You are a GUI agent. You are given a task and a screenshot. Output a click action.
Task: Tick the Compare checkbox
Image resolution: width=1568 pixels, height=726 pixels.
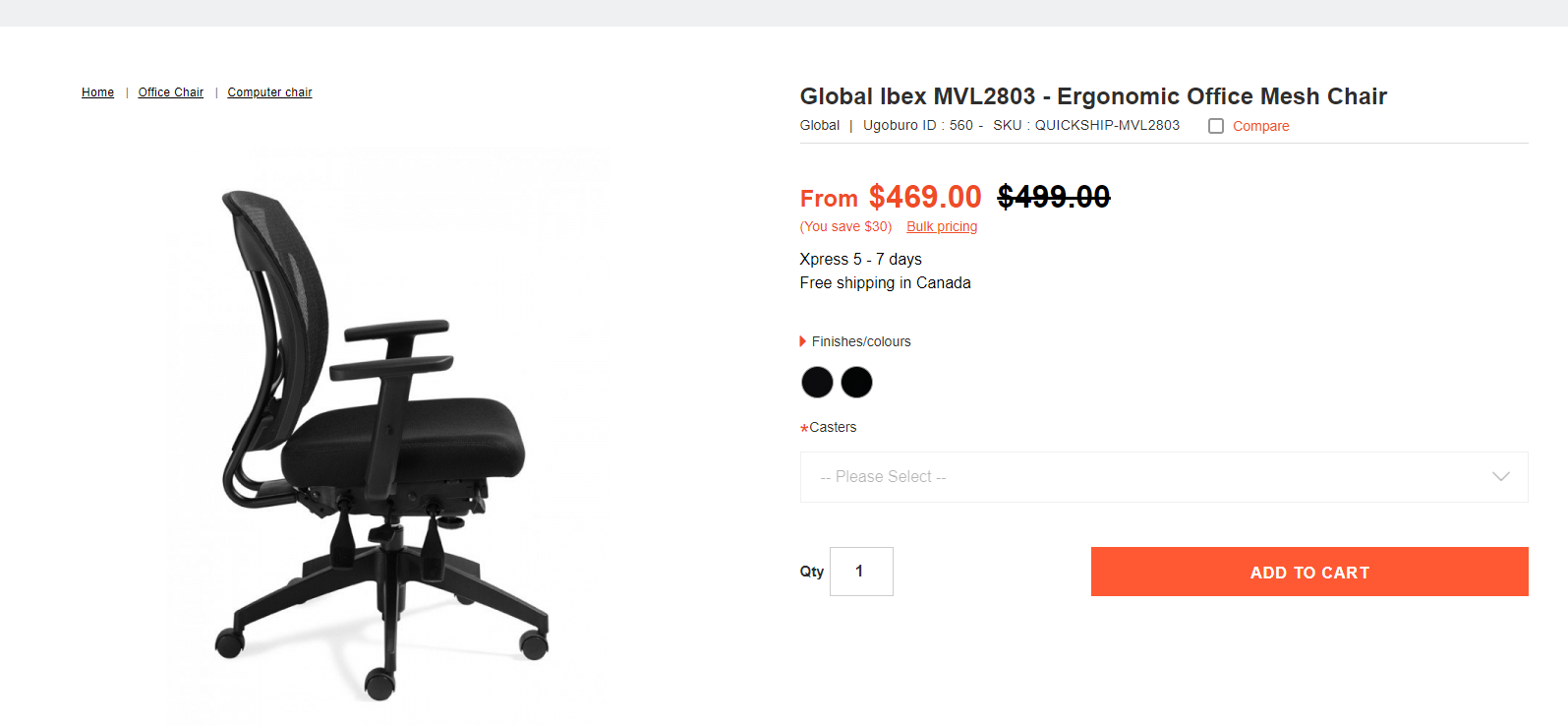click(x=1216, y=126)
